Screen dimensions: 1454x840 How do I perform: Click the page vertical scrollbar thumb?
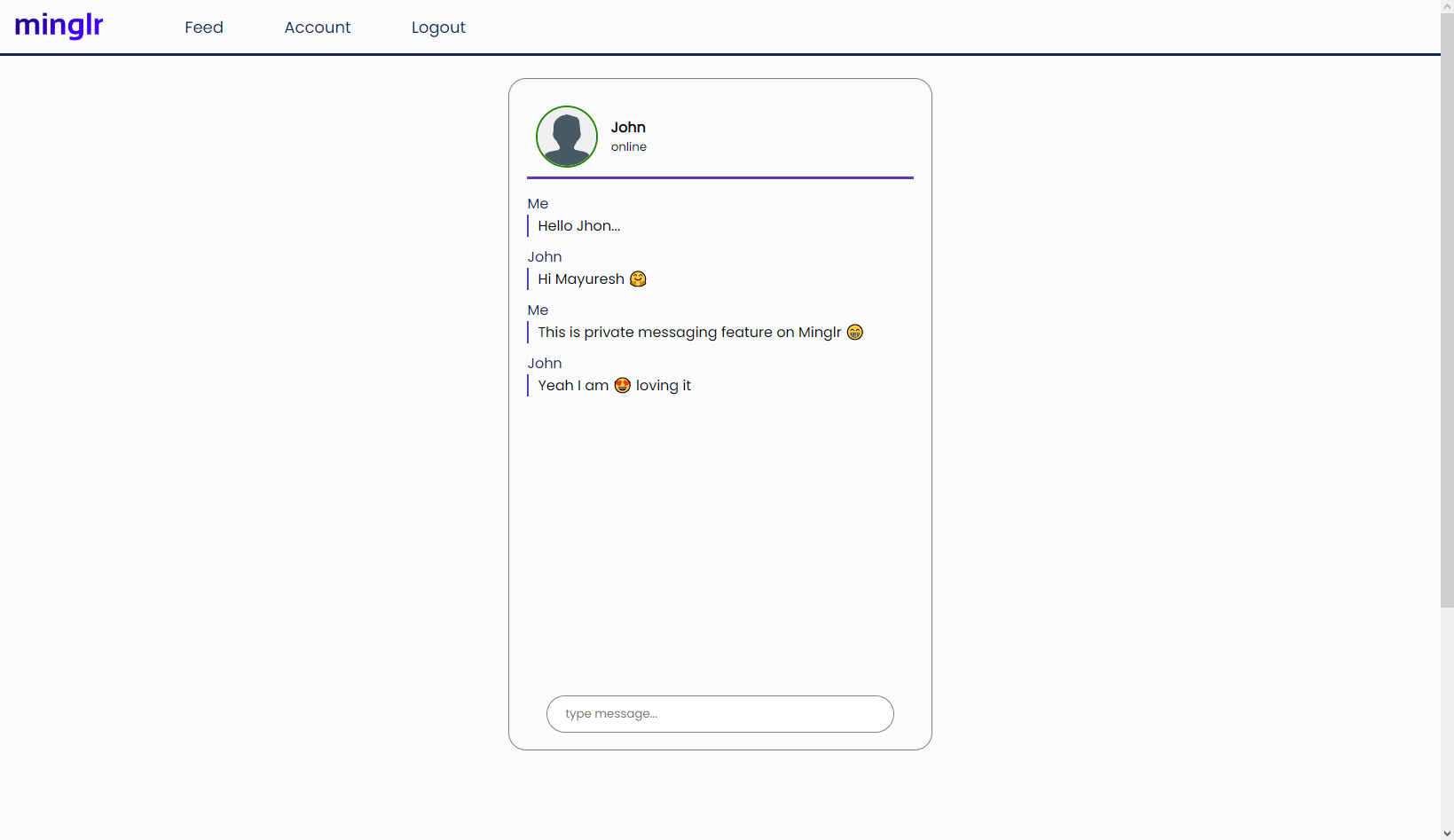click(x=1447, y=310)
